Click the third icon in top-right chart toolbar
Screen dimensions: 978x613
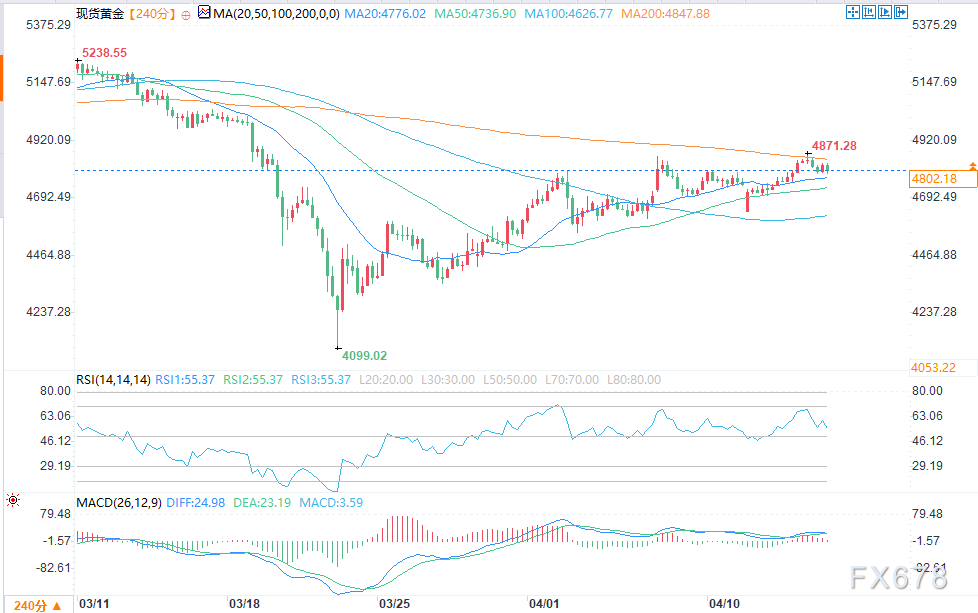pyautogui.click(x=886, y=13)
